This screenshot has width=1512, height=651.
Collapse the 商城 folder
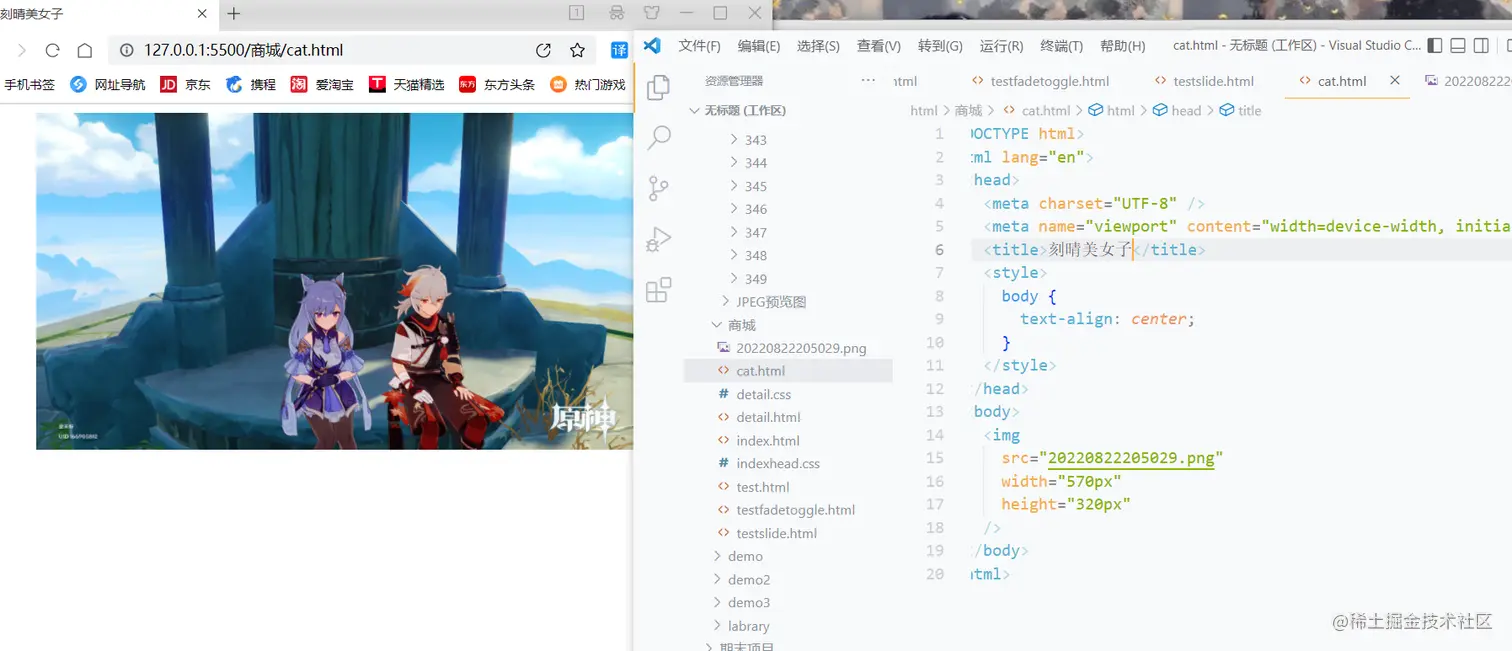[733, 325]
